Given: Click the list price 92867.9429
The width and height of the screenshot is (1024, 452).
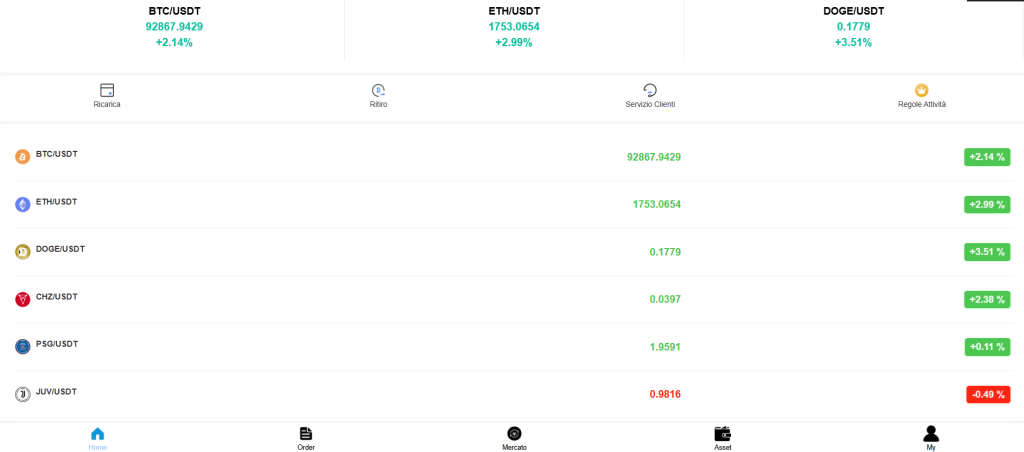Looking at the screenshot, I should coord(654,157).
